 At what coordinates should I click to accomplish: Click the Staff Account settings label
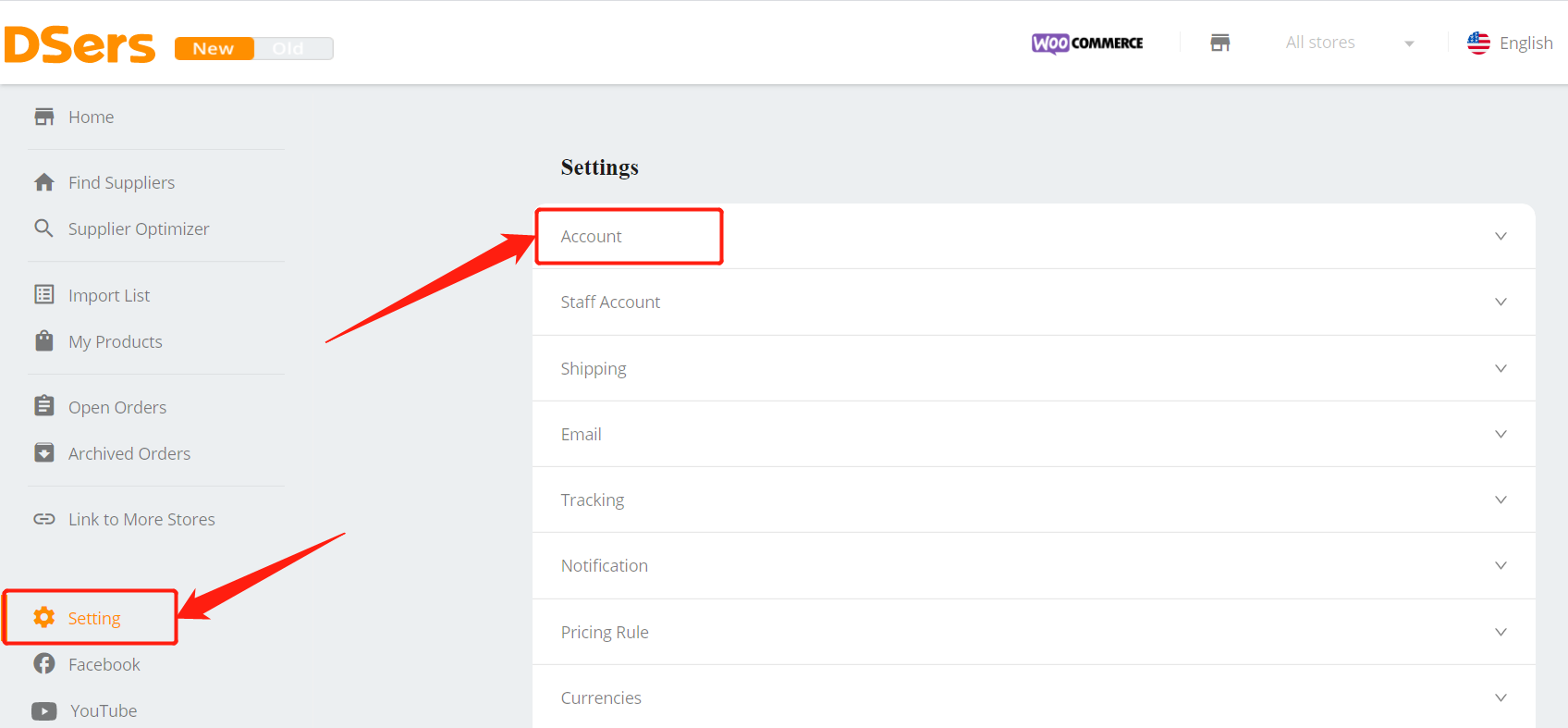[610, 302]
